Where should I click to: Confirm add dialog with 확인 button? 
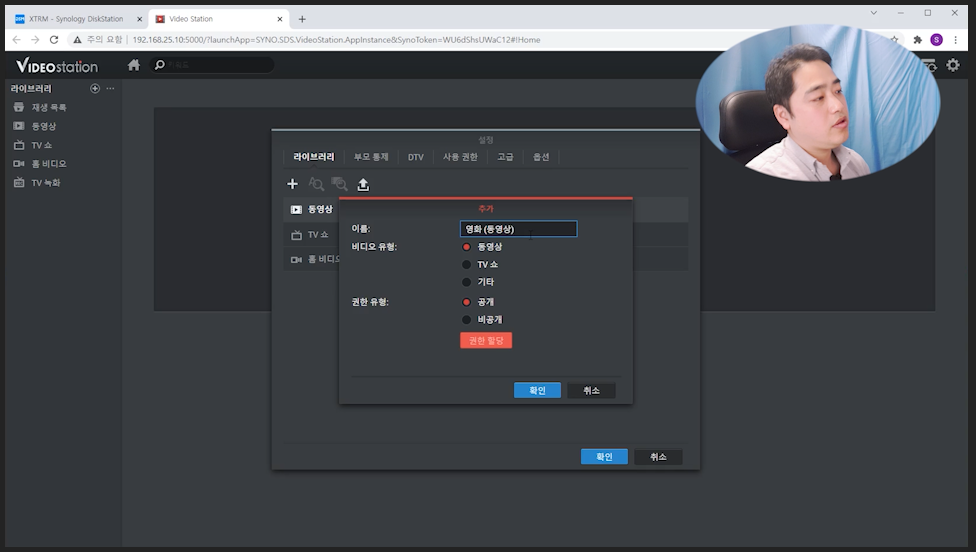tap(537, 390)
